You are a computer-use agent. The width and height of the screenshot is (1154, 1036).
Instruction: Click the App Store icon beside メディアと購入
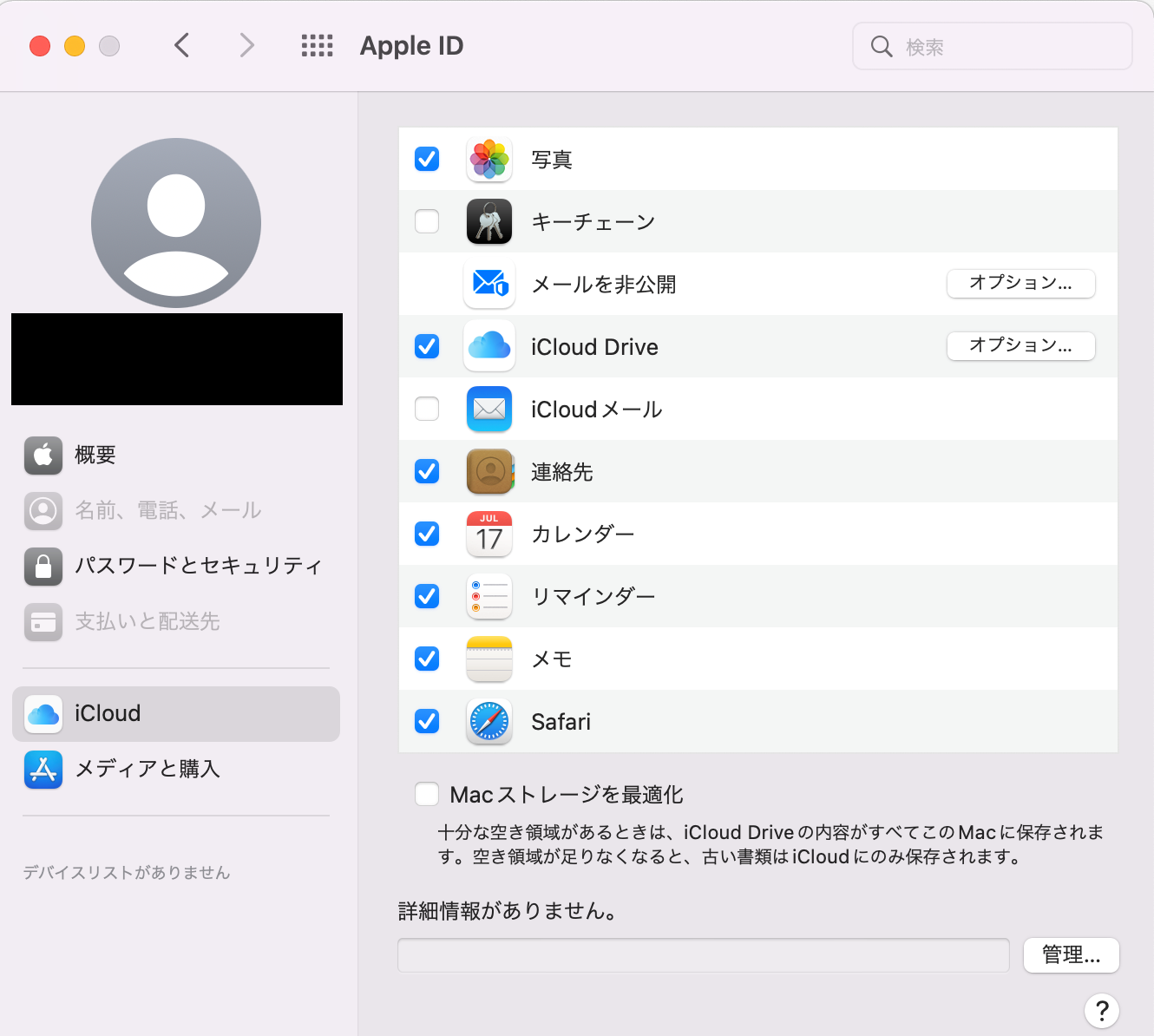tap(43, 770)
